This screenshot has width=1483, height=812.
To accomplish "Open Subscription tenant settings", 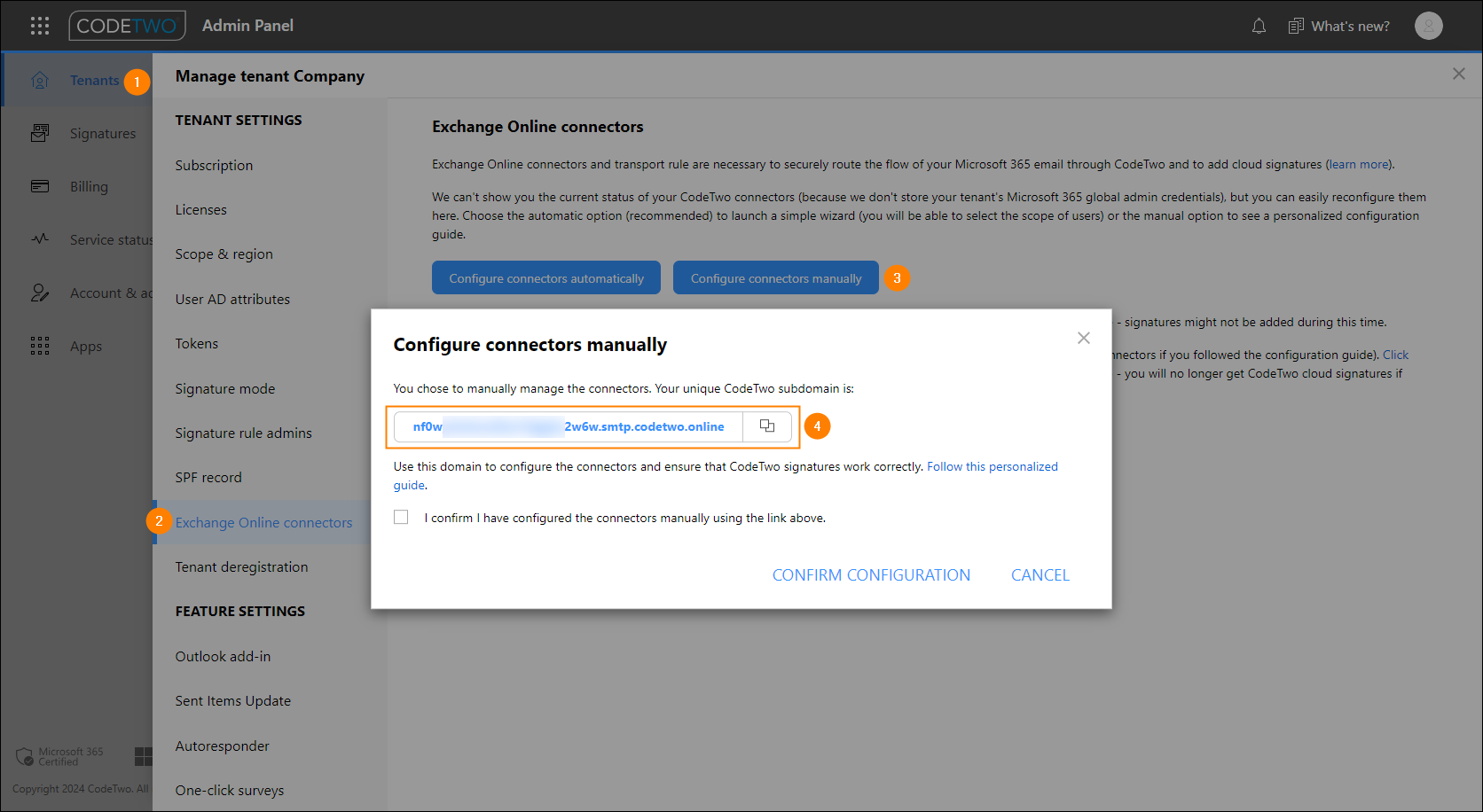I will coord(214,165).
